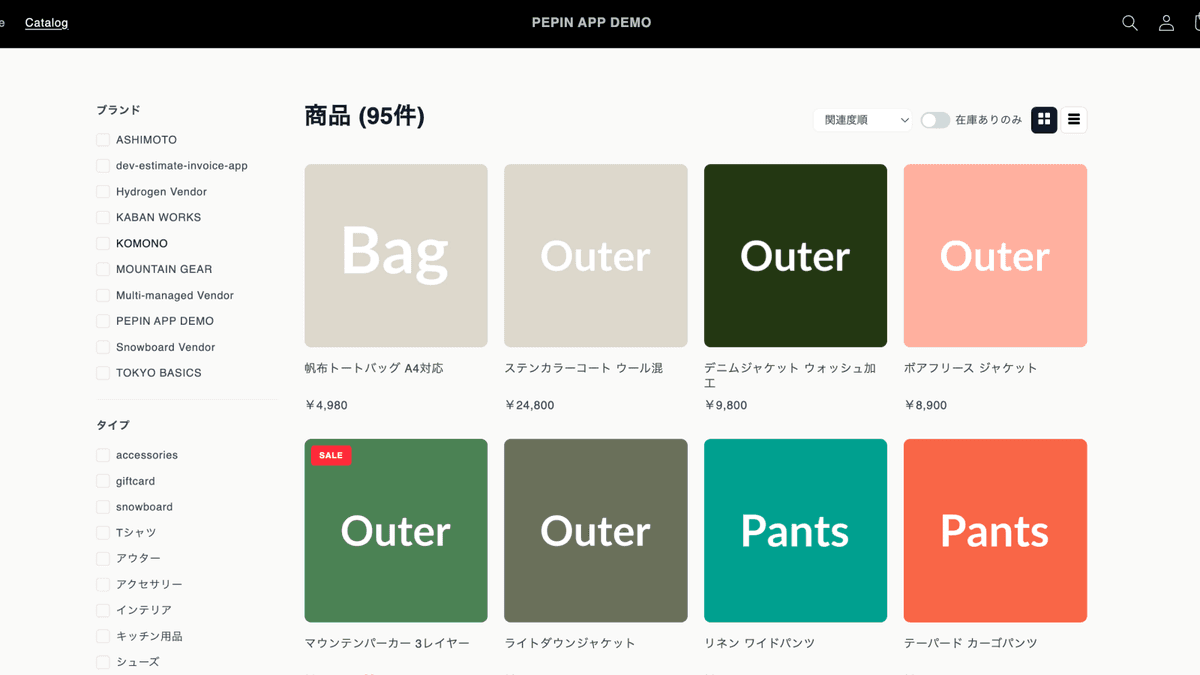The height and width of the screenshot is (675, 1200).
Task: Check the ASHIMOTO brand filter
Action: pos(103,139)
